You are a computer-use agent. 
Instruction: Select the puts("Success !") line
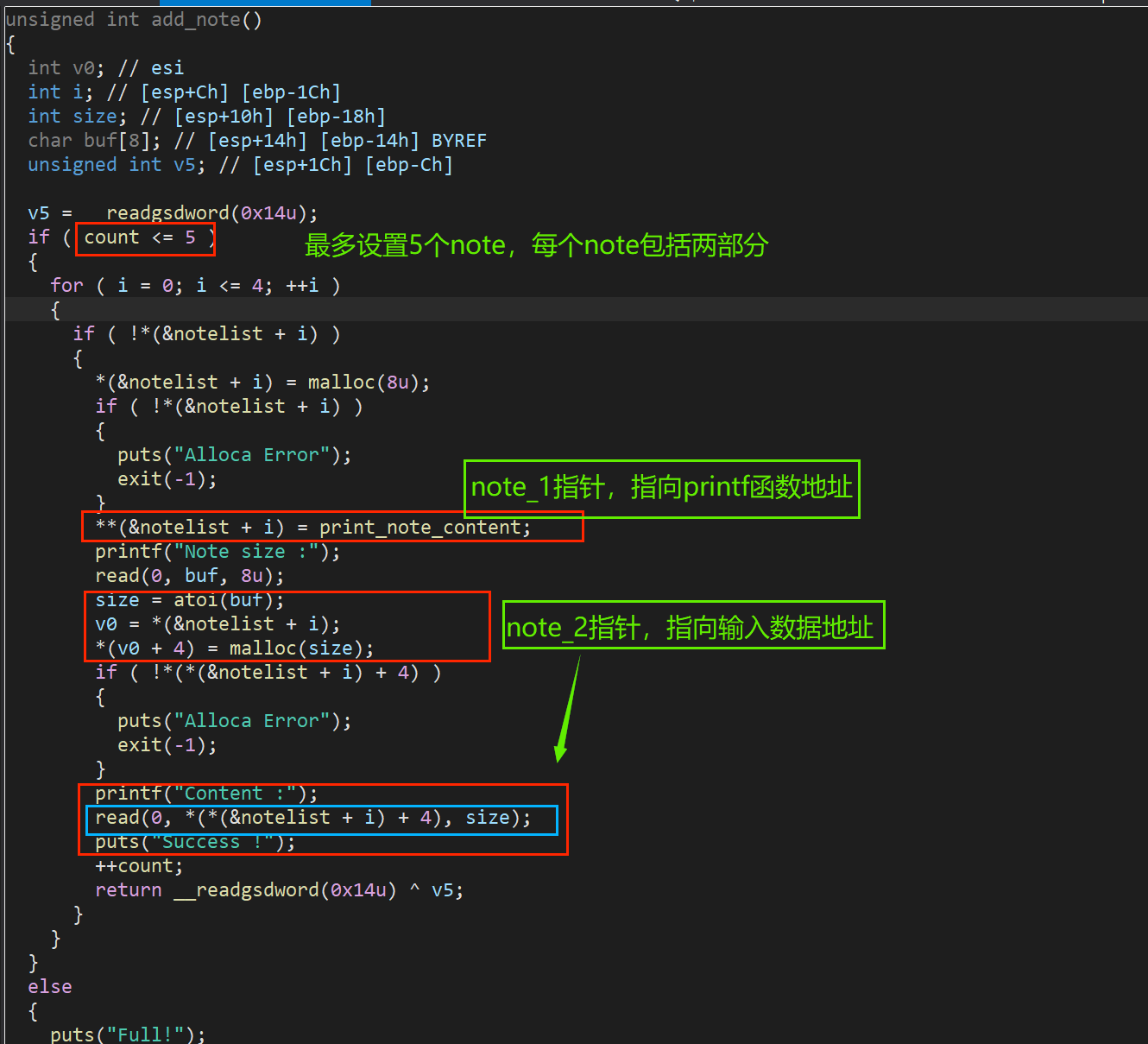(195, 841)
